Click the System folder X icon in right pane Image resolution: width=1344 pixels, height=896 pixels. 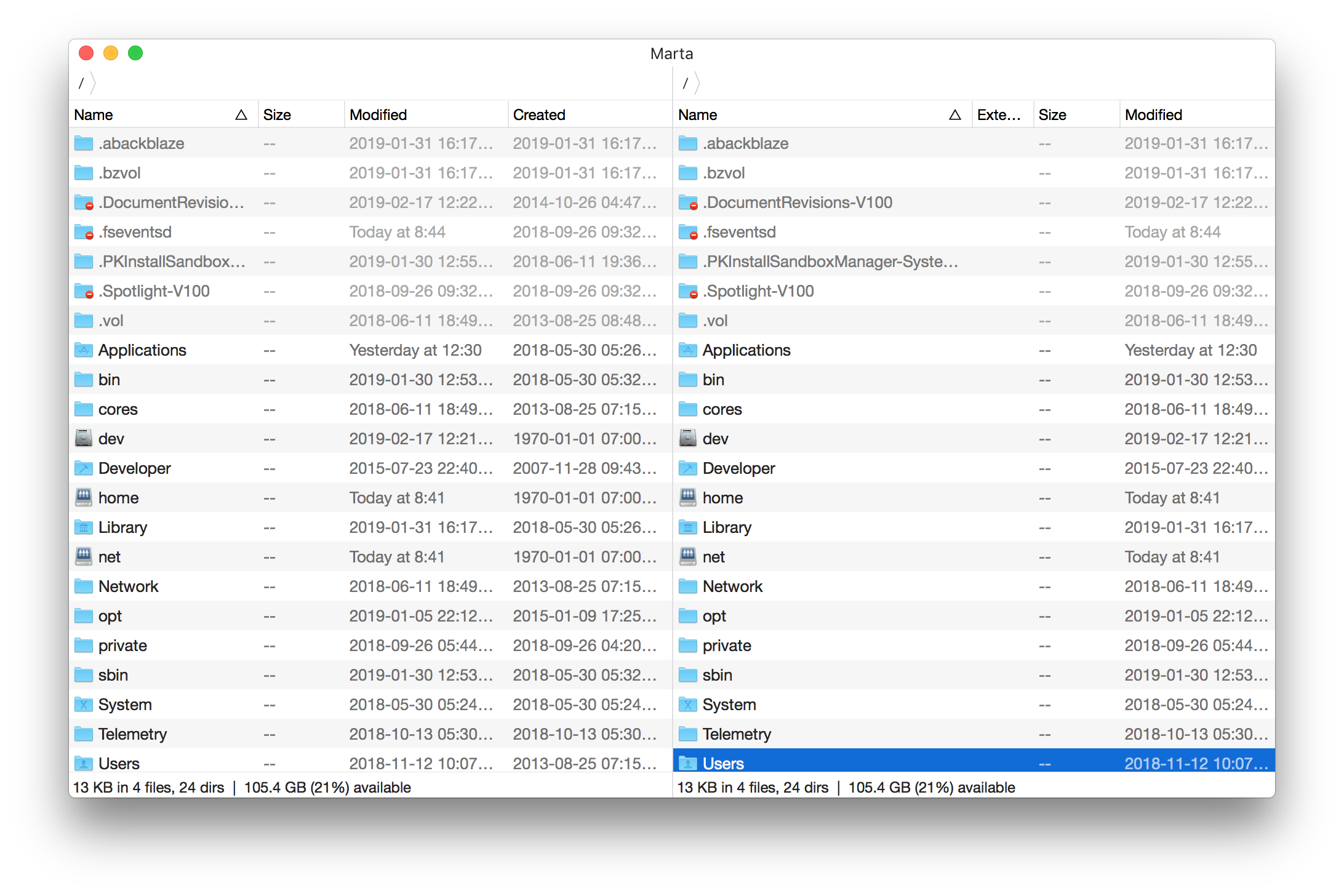coord(688,704)
